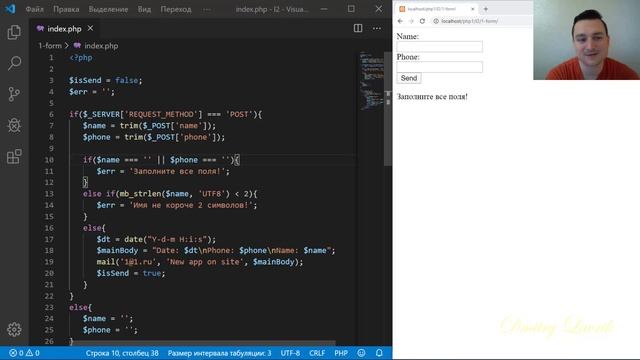Click the $isSend = true; line
The width and height of the screenshot is (640, 360).
pos(131,273)
